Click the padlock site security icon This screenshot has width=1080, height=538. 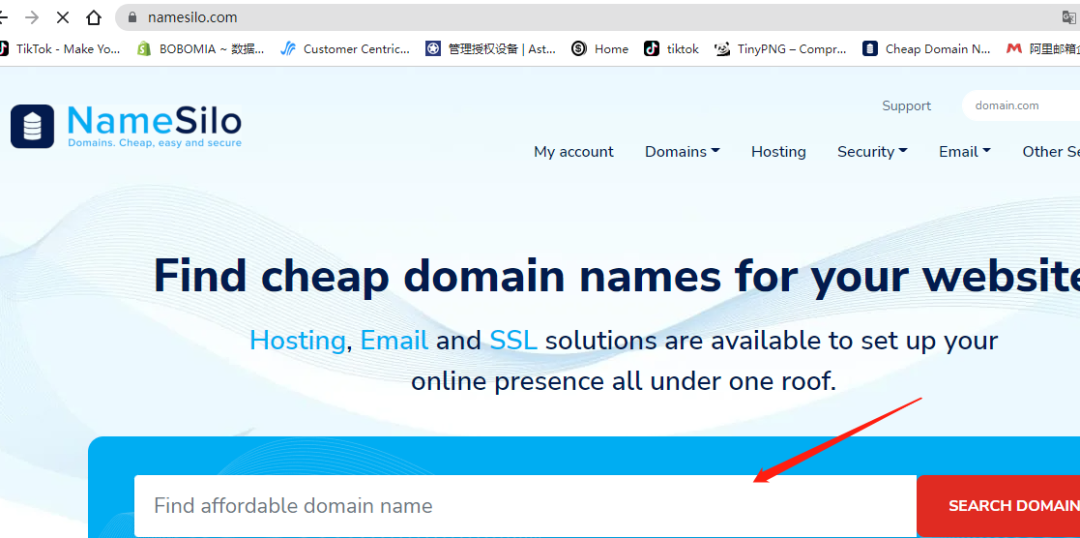coord(131,17)
